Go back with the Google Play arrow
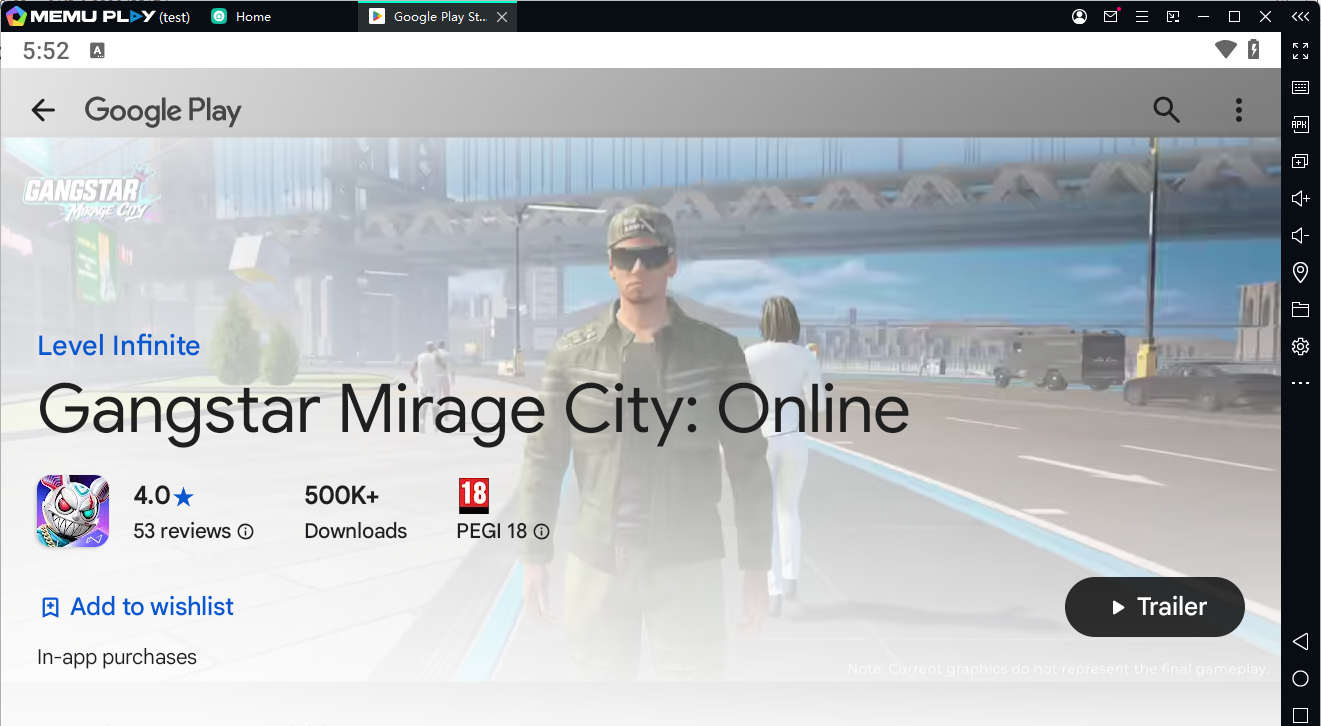 (x=43, y=110)
